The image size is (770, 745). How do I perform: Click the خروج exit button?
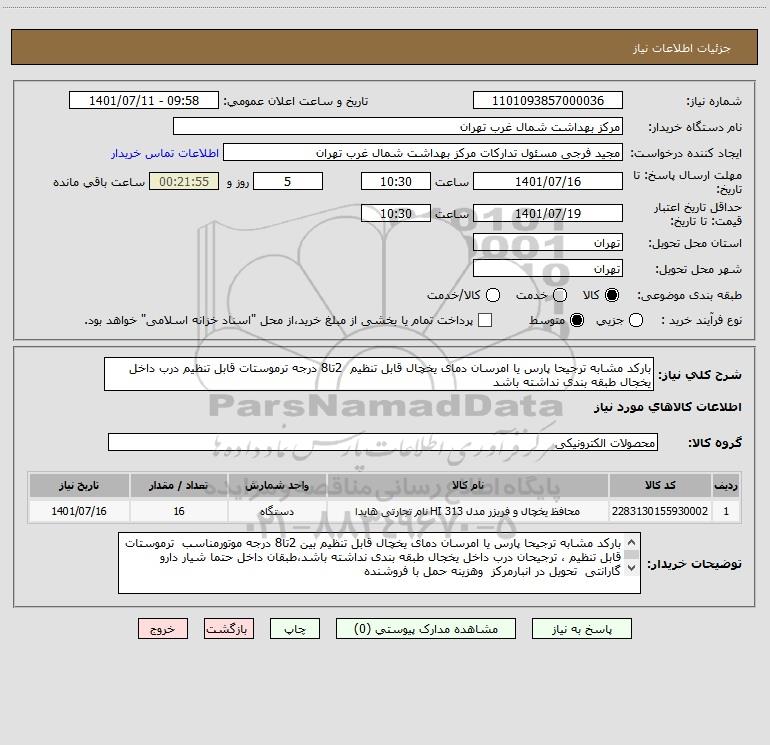click(163, 629)
